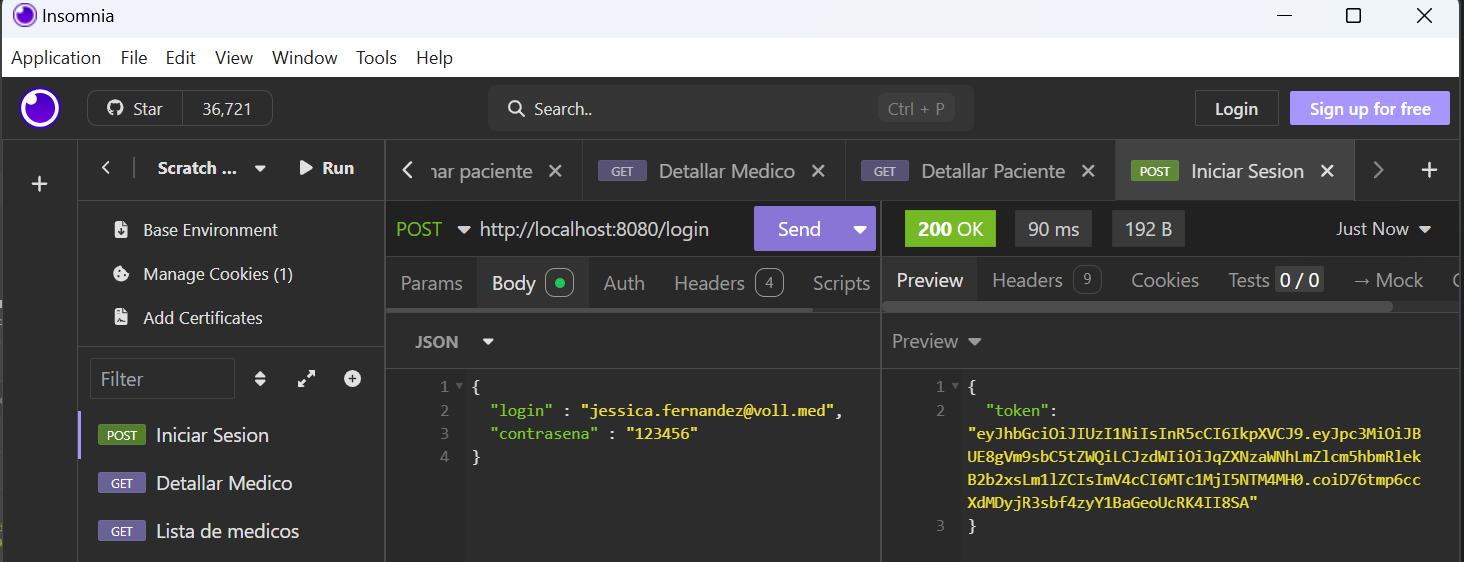Viewport: 1464px width, 562px height.
Task: Open Base Environment
Action: pyautogui.click(x=195, y=230)
